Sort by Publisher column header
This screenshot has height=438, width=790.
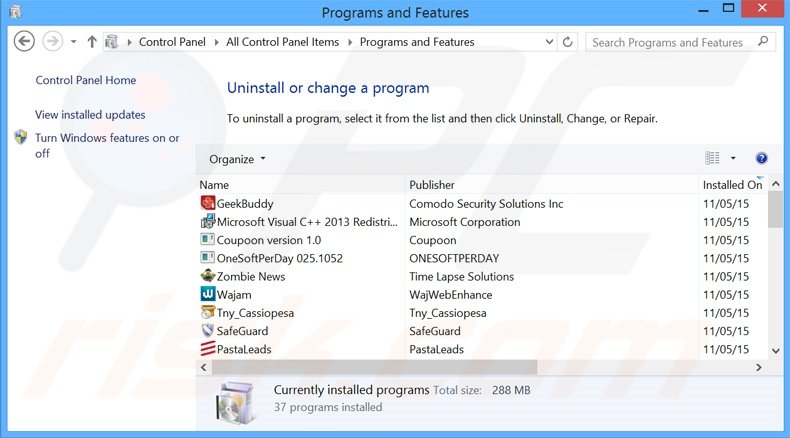552,185
